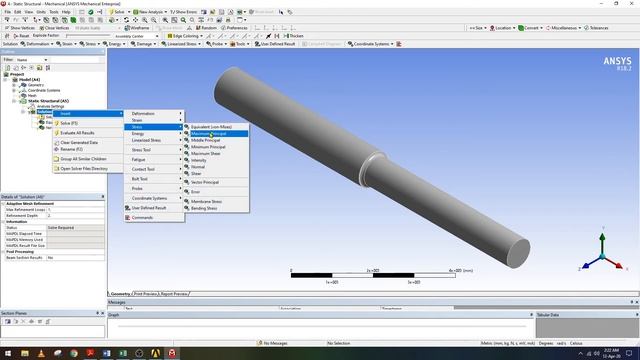Expand Stress Tool submenu
640x360 pixels.
point(154,150)
